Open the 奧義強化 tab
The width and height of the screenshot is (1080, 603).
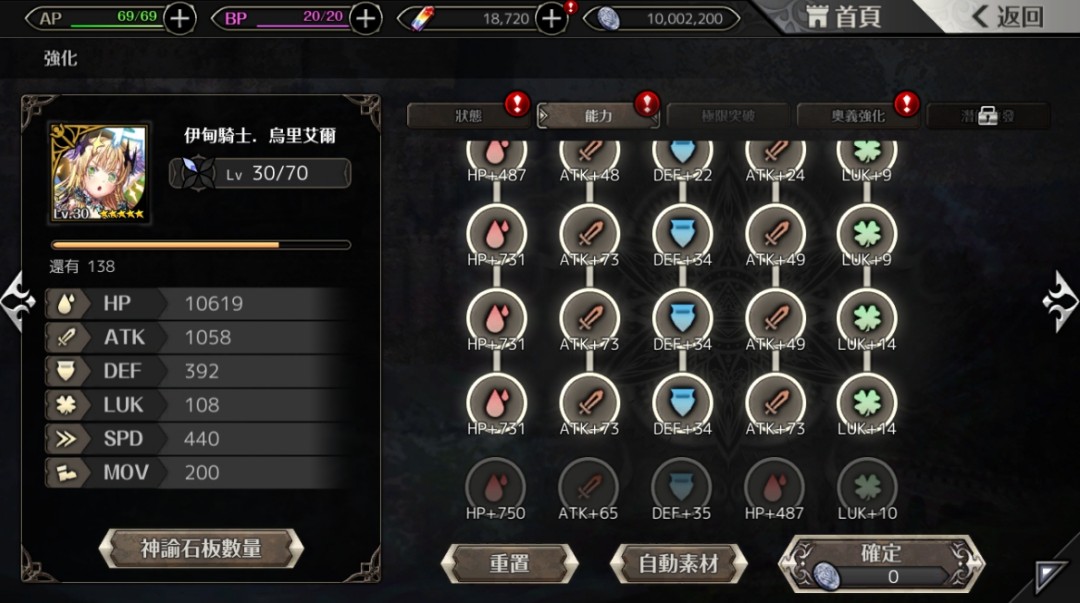tap(858, 116)
